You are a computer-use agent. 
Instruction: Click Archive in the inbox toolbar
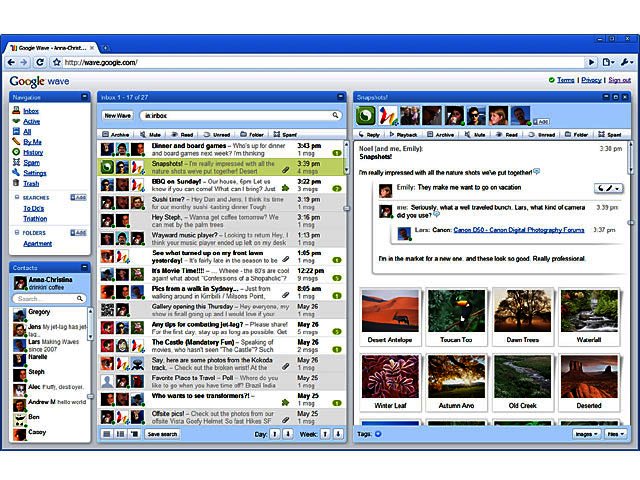click(x=116, y=134)
